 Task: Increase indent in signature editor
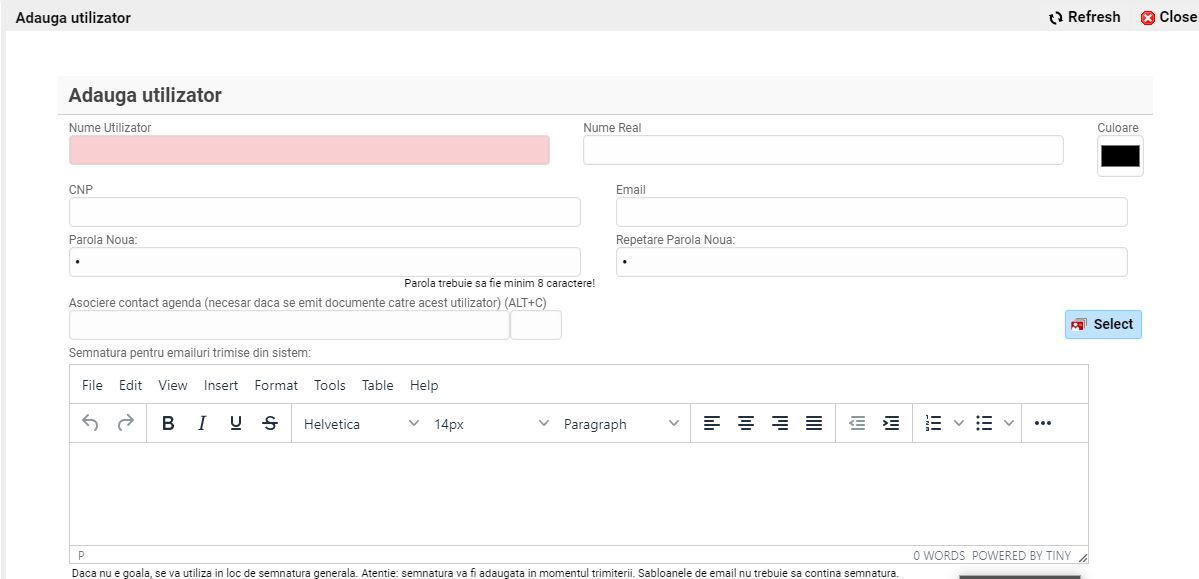891,423
